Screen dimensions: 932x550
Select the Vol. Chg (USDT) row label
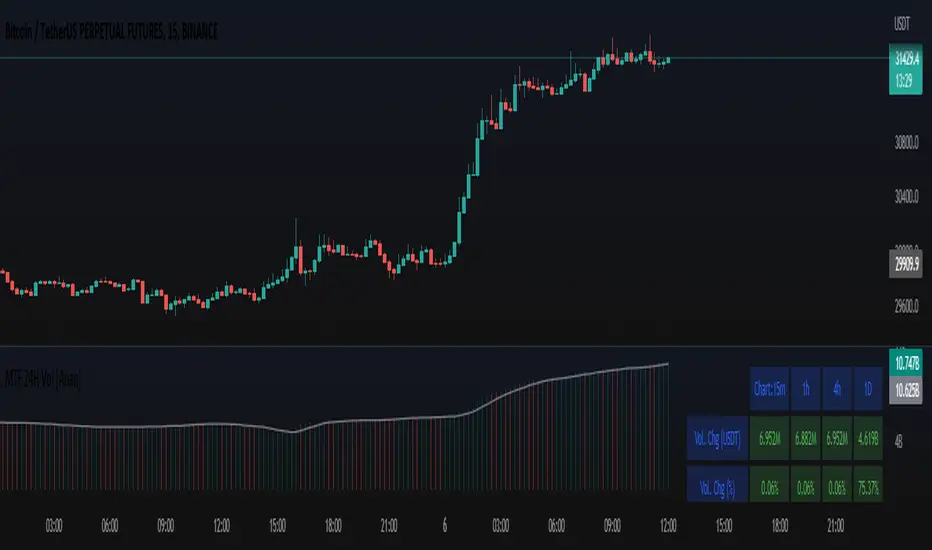click(x=717, y=437)
